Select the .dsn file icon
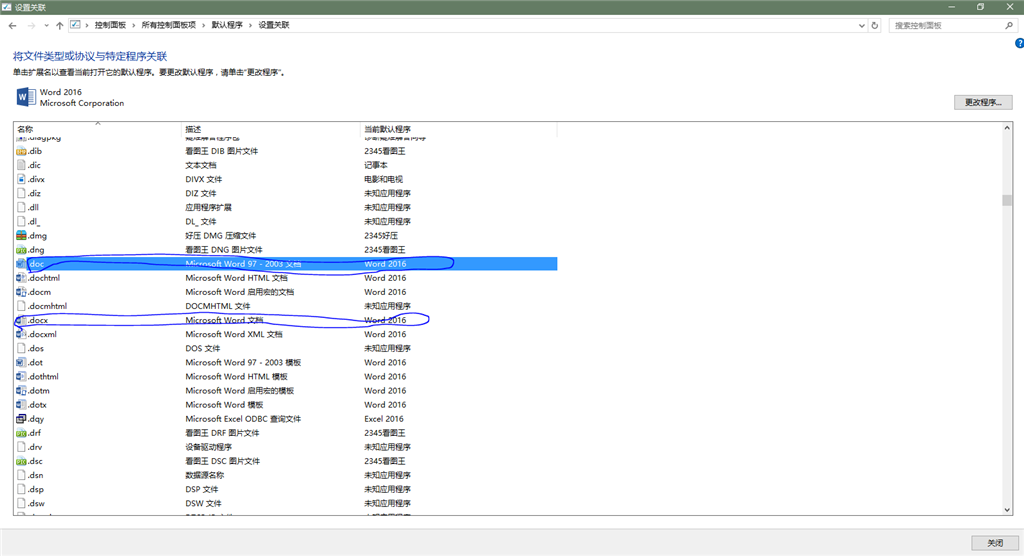This screenshot has width=1024, height=556. (x=21, y=475)
